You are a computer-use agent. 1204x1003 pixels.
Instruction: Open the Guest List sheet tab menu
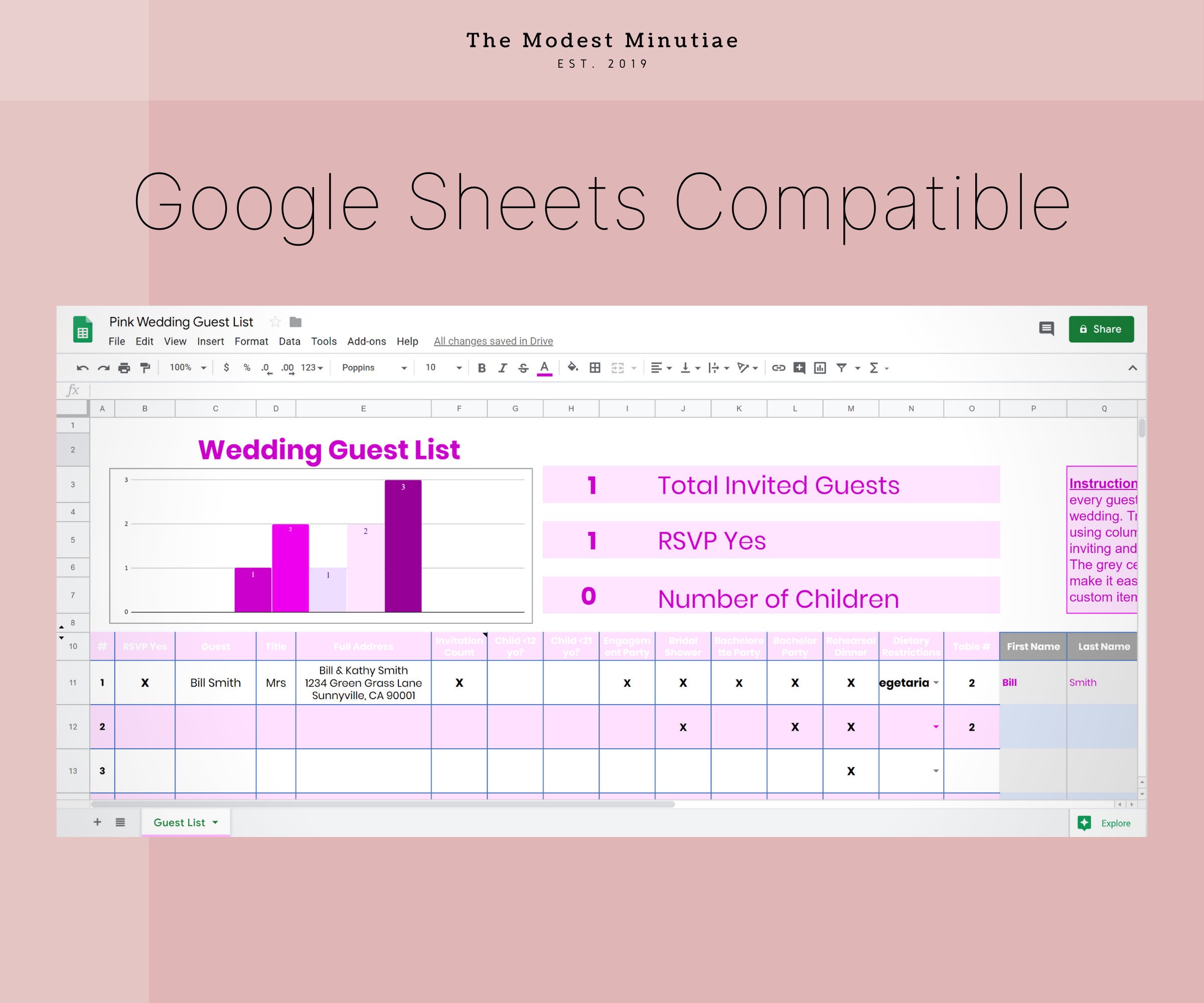pyautogui.click(x=214, y=822)
